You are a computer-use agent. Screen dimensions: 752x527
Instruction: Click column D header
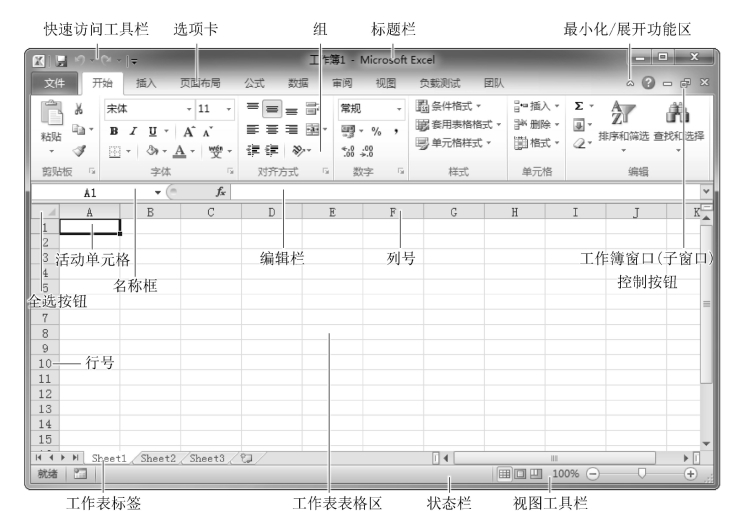click(271, 212)
